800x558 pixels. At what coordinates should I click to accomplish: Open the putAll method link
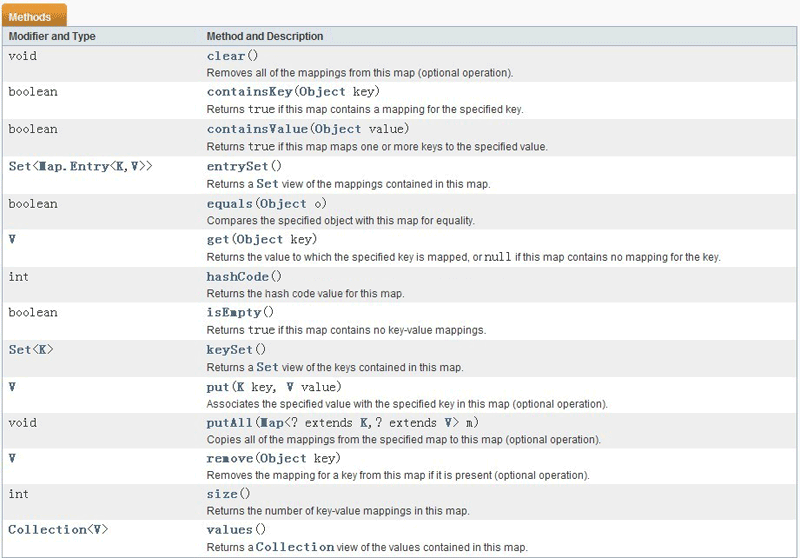click(x=230, y=423)
